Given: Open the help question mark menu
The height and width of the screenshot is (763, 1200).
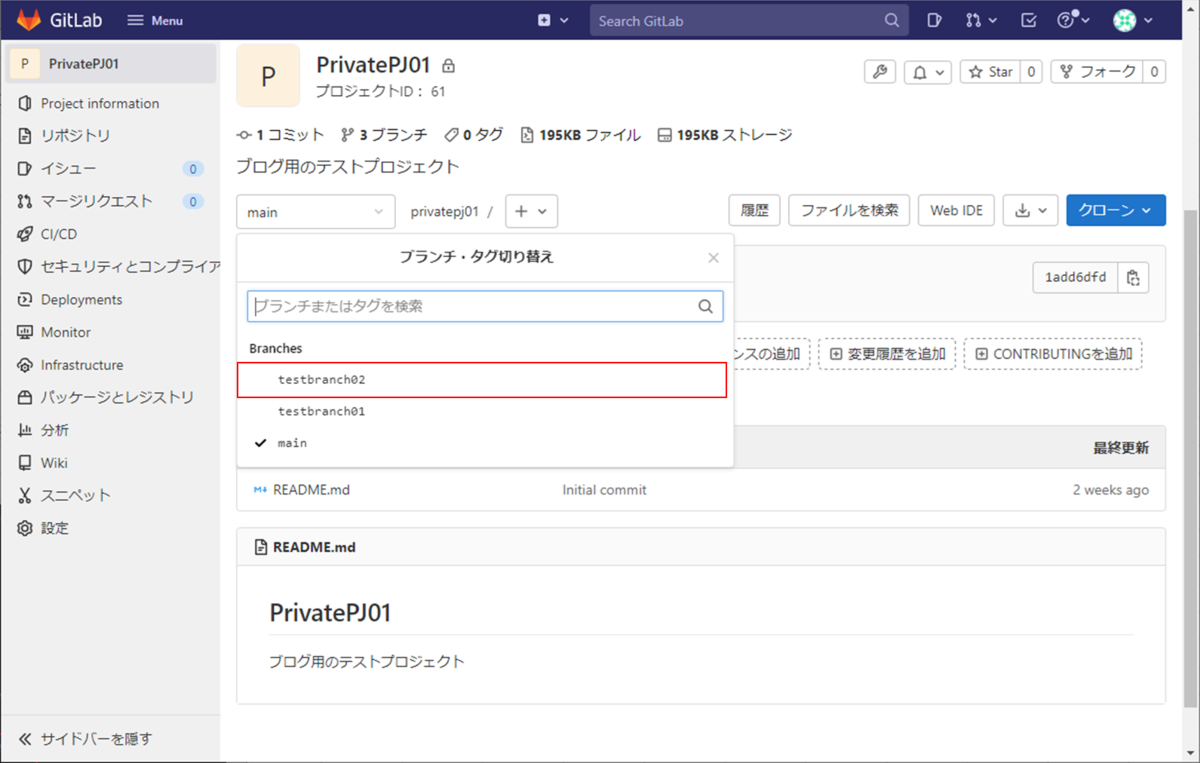Looking at the screenshot, I should [x=1073, y=20].
